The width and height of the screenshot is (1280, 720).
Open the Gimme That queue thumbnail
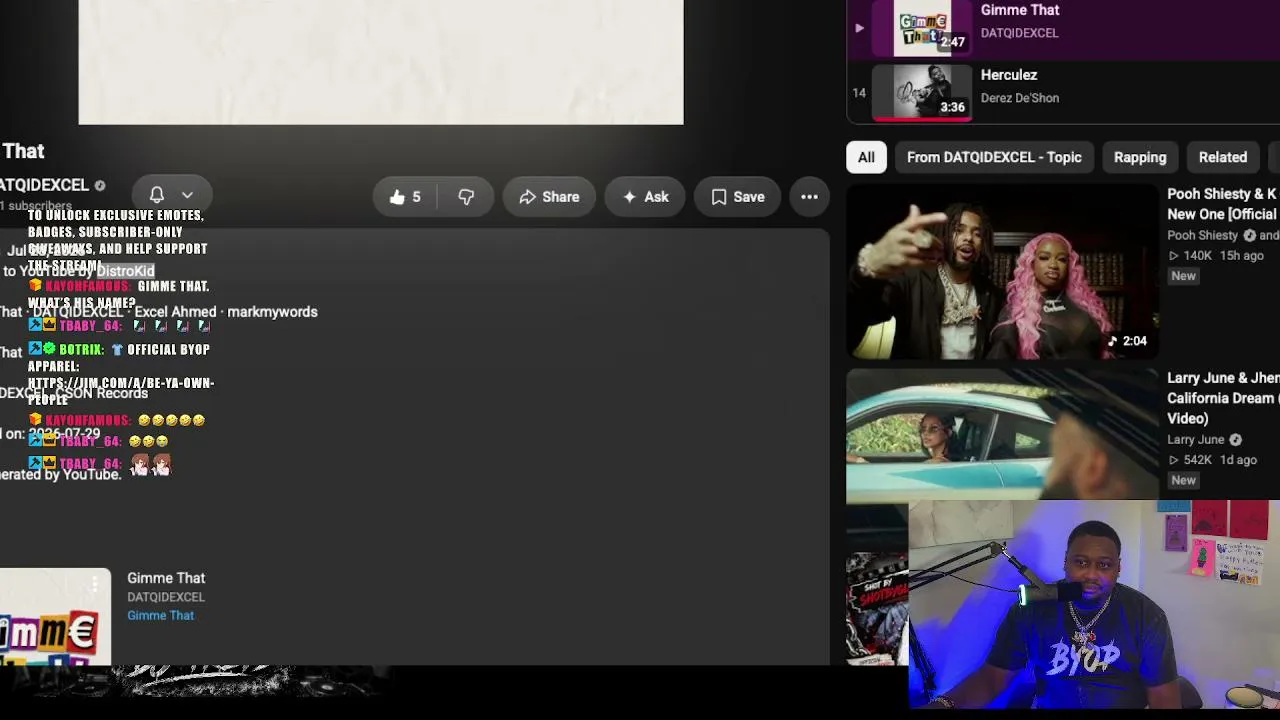922,28
